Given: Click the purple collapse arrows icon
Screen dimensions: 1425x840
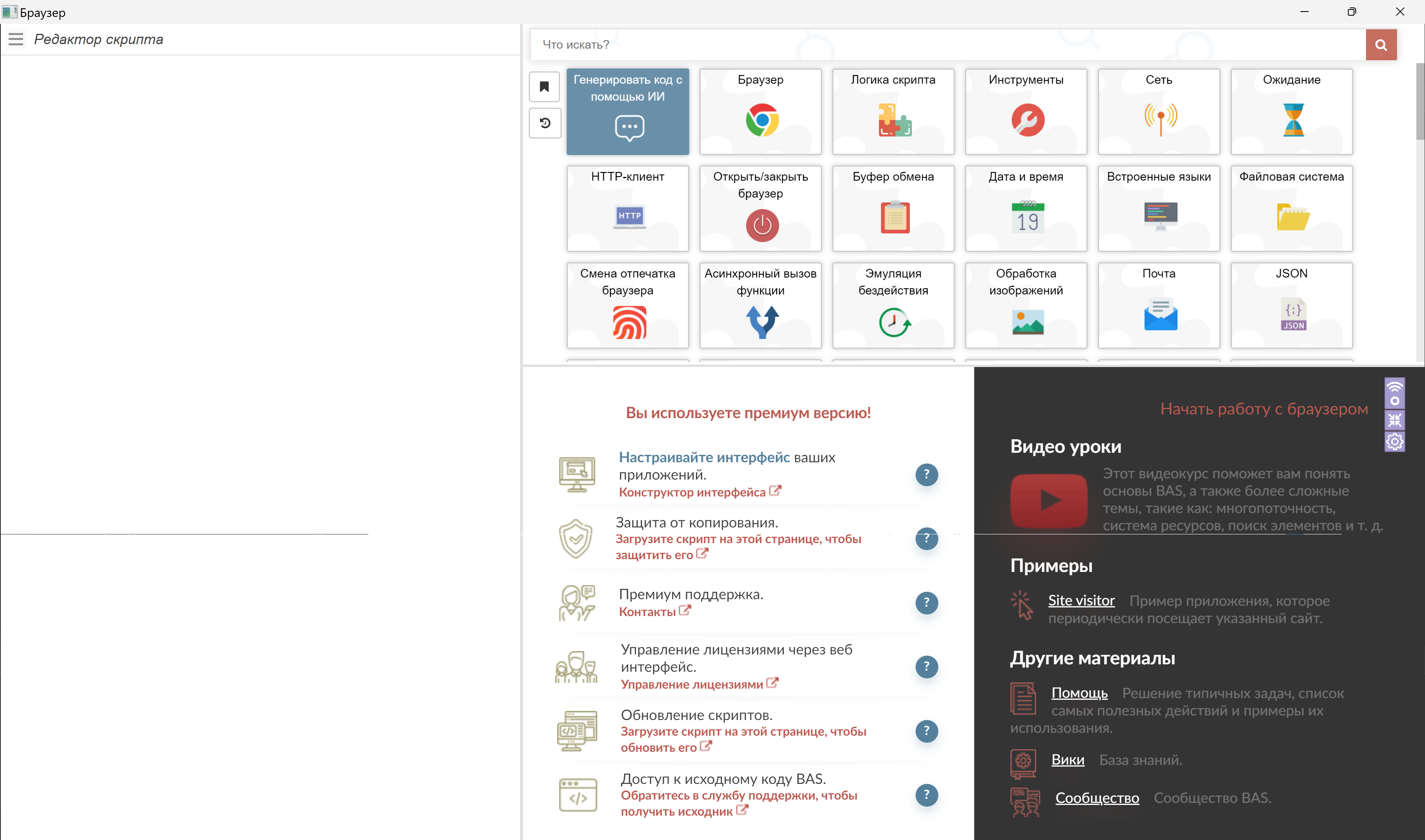Looking at the screenshot, I should click(x=1394, y=420).
